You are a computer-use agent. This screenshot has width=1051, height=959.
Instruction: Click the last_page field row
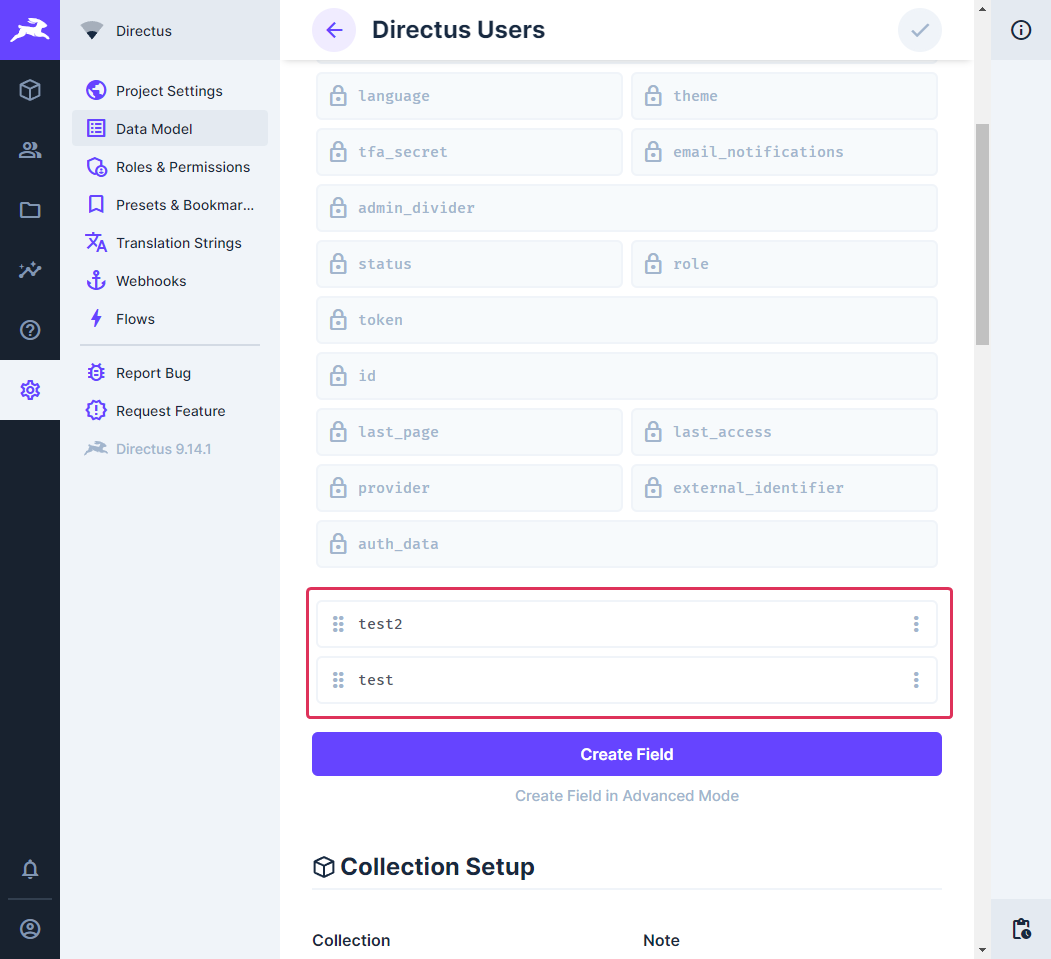(x=469, y=432)
